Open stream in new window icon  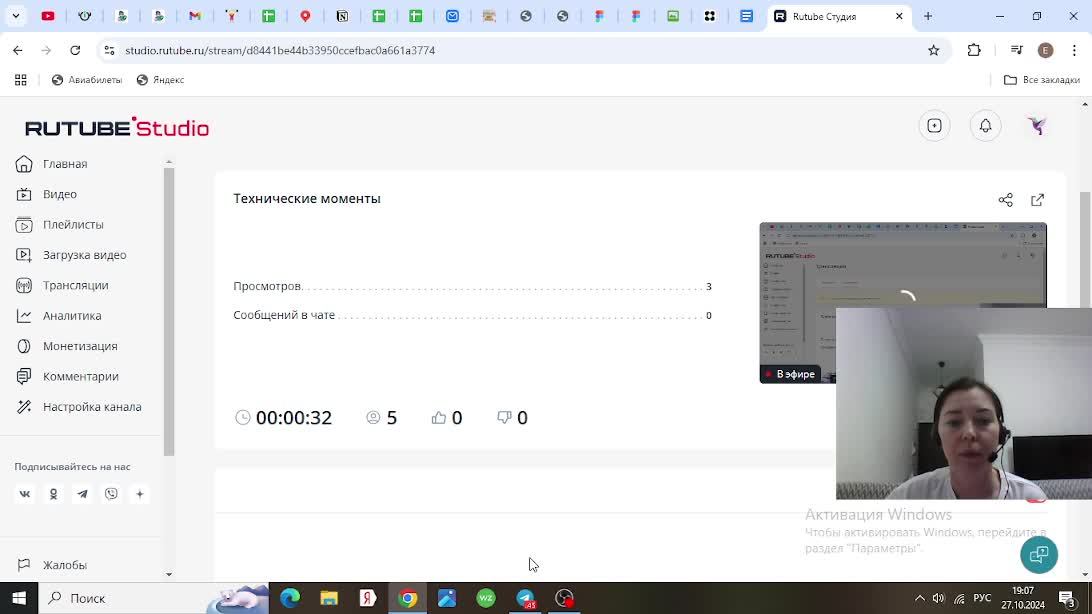(x=1038, y=200)
